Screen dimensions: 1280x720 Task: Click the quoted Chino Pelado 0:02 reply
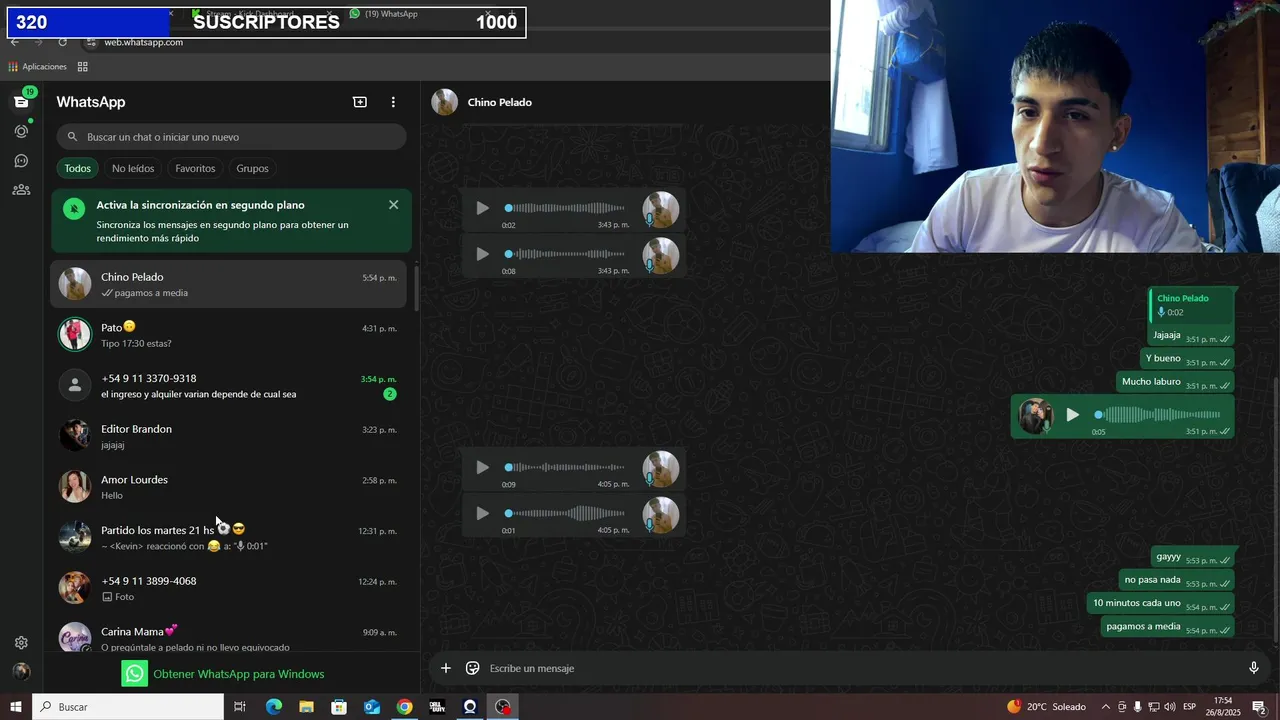pyautogui.click(x=1192, y=306)
